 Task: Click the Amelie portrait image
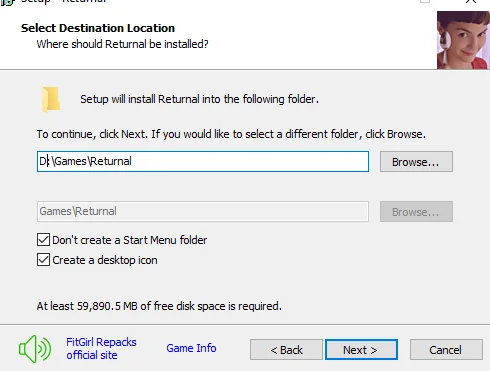pyautogui.click(x=463, y=40)
